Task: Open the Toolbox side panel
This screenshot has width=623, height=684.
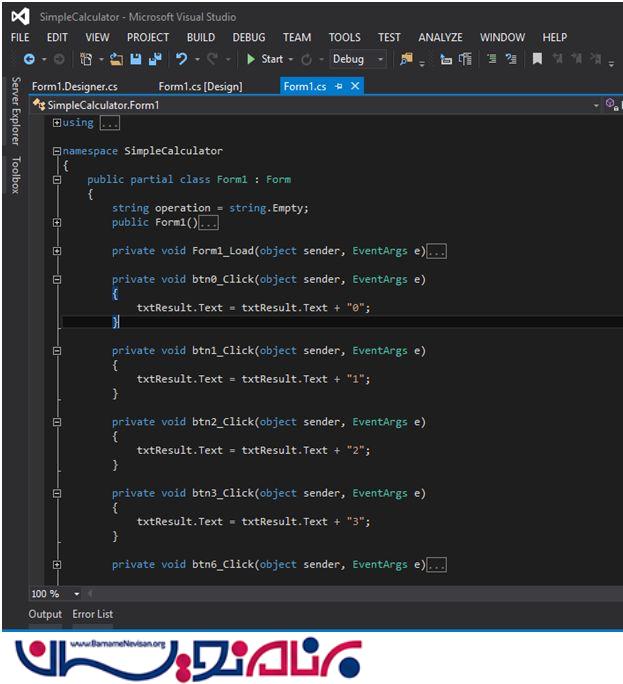Action: [16, 175]
